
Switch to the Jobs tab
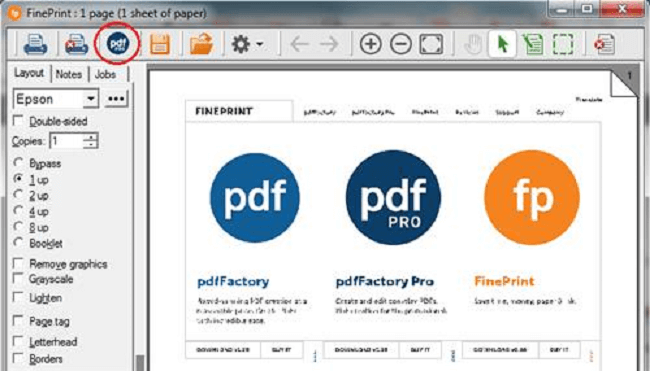tap(105, 74)
